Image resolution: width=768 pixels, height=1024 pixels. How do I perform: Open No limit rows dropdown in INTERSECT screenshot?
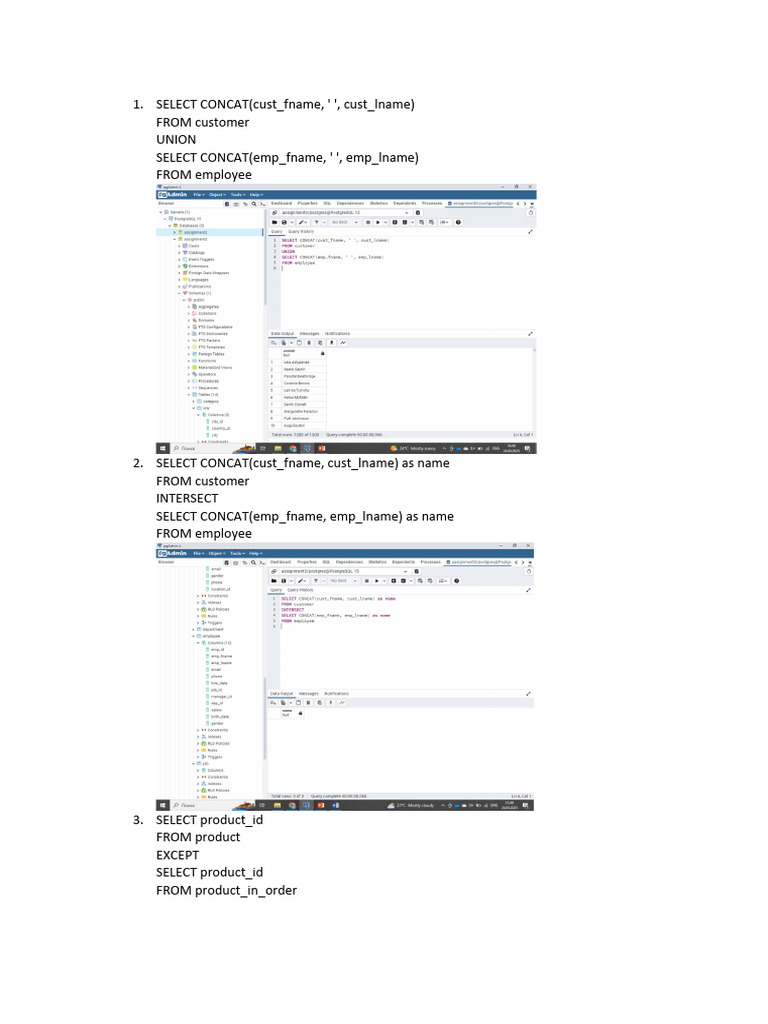343,581
